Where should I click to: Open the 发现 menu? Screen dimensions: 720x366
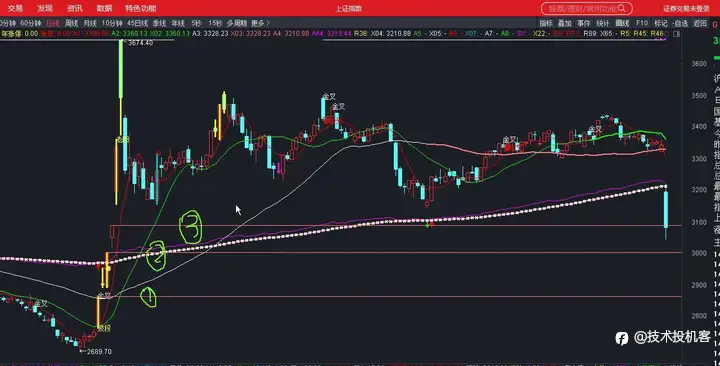point(45,8)
